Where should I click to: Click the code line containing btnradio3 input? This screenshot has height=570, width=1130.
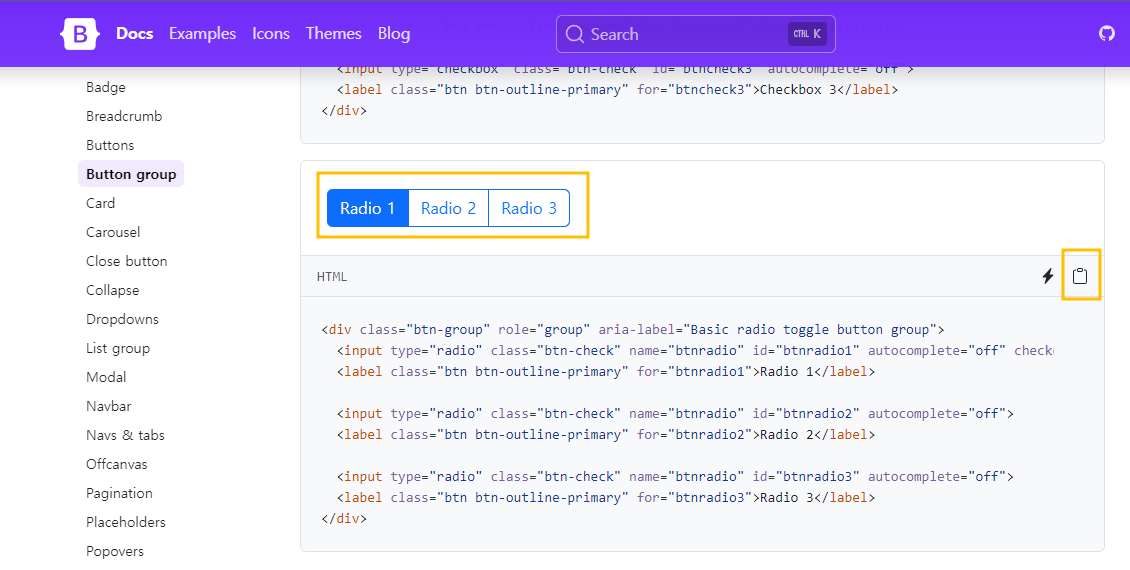[x=675, y=476]
